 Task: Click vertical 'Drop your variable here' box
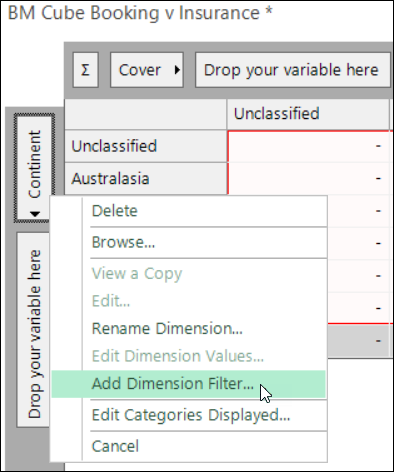tap(34, 330)
